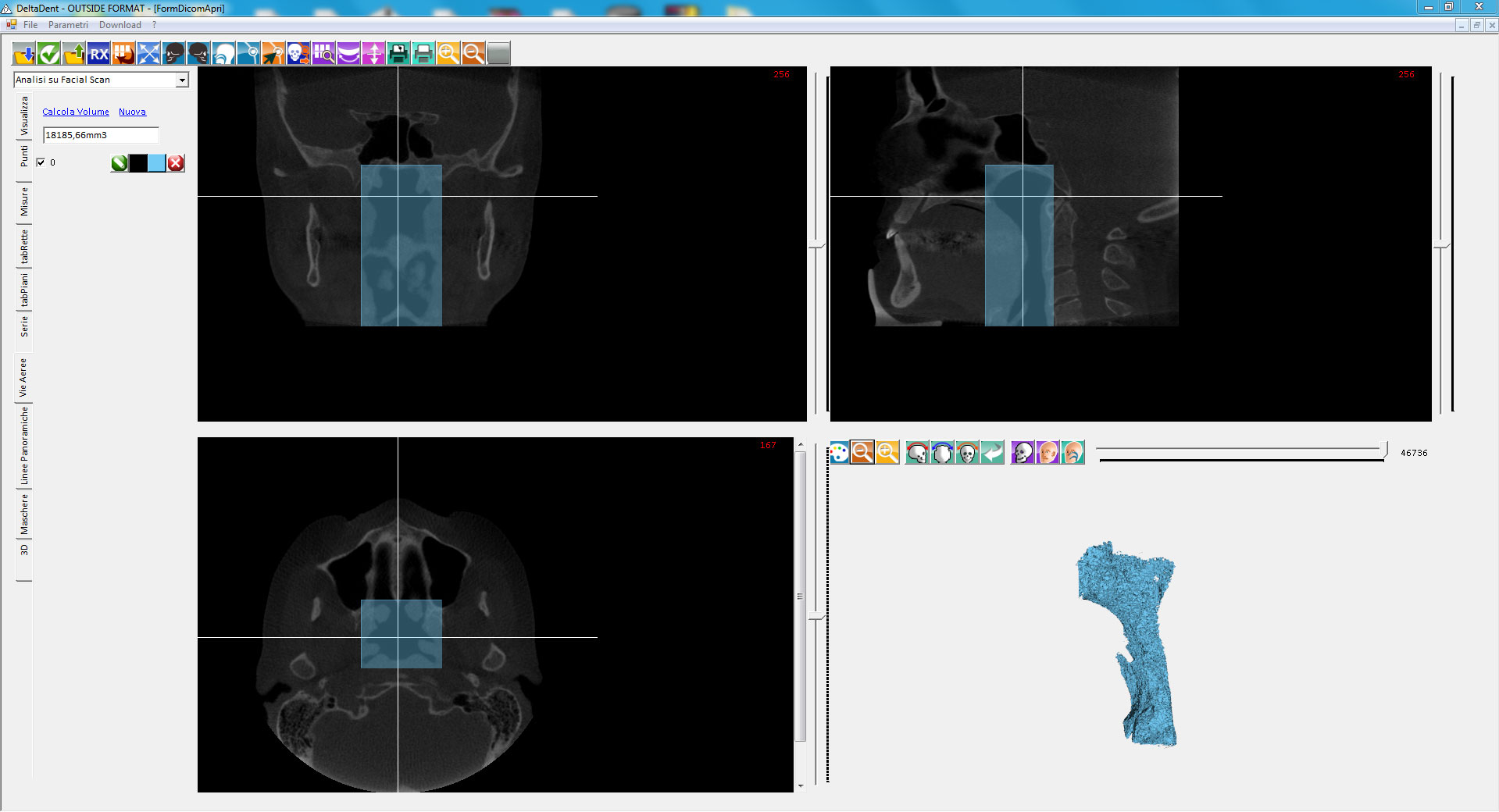This screenshot has width=1499, height=812.
Task: Open the RX toolbar tool
Action: (x=99, y=54)
